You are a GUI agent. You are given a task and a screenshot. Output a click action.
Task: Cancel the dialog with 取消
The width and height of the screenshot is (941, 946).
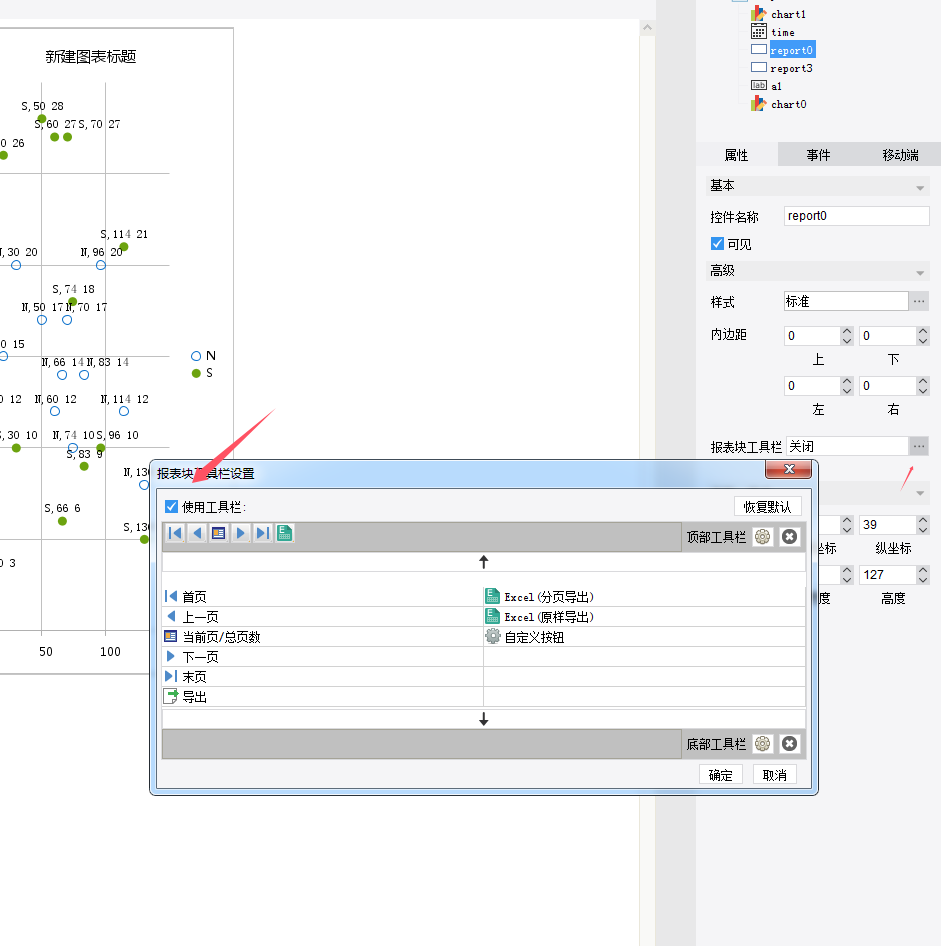point(775,775)
